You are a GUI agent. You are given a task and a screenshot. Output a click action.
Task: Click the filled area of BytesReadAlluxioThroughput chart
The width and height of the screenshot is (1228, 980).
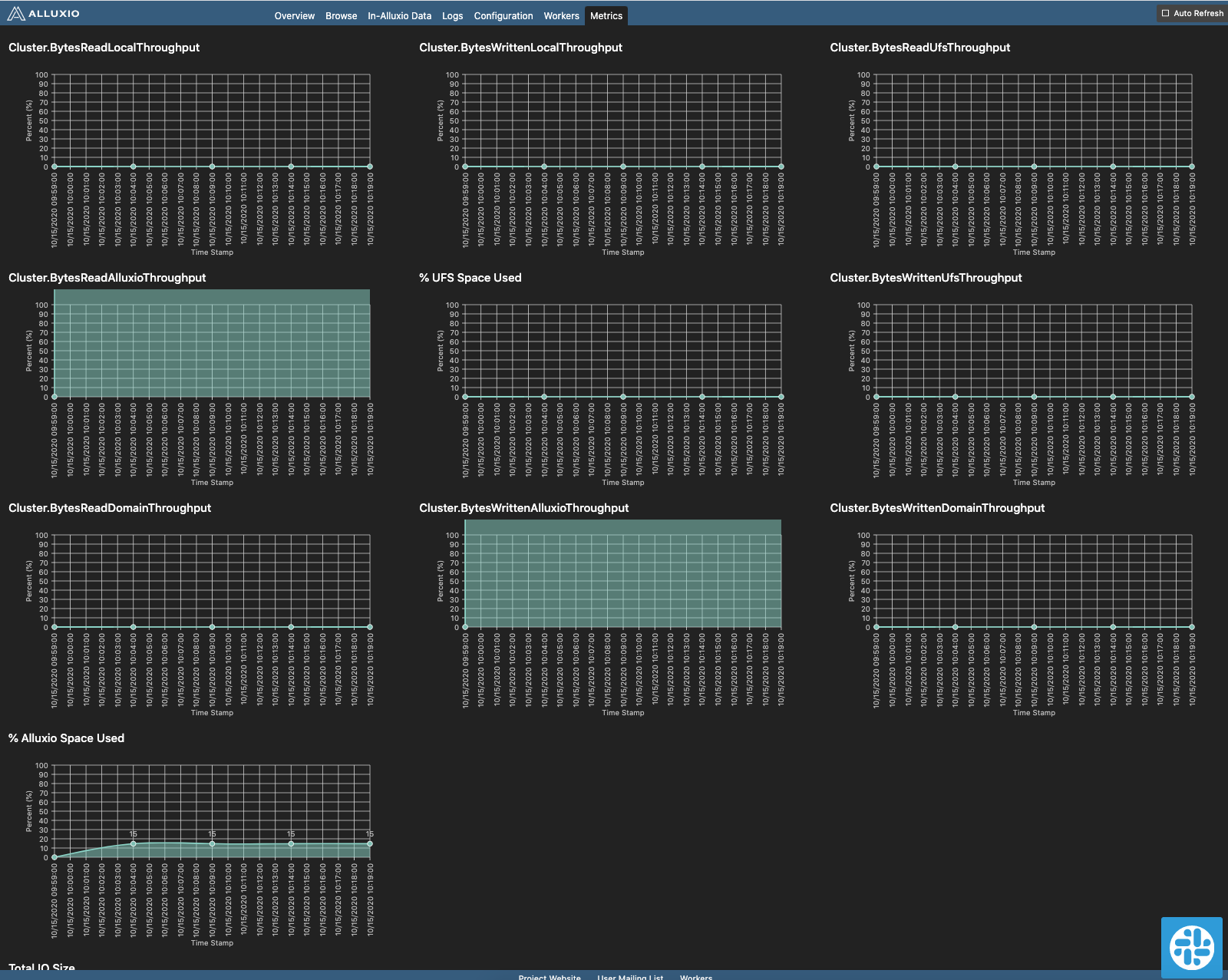[x=212, y=345]
